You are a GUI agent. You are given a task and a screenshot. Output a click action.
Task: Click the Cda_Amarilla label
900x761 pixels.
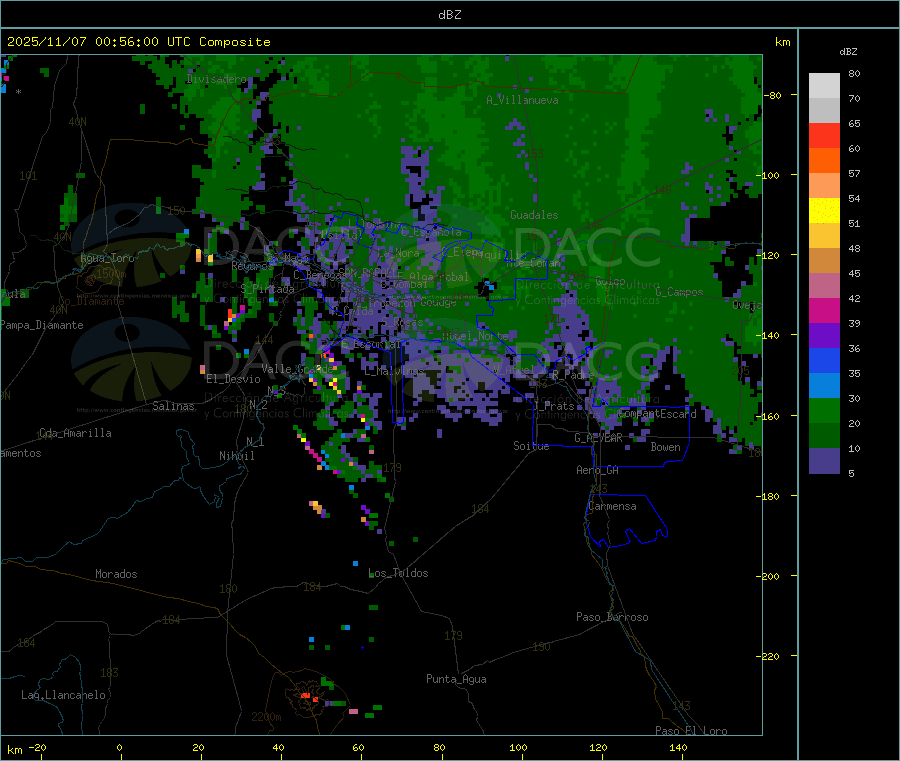pos(75,433)
